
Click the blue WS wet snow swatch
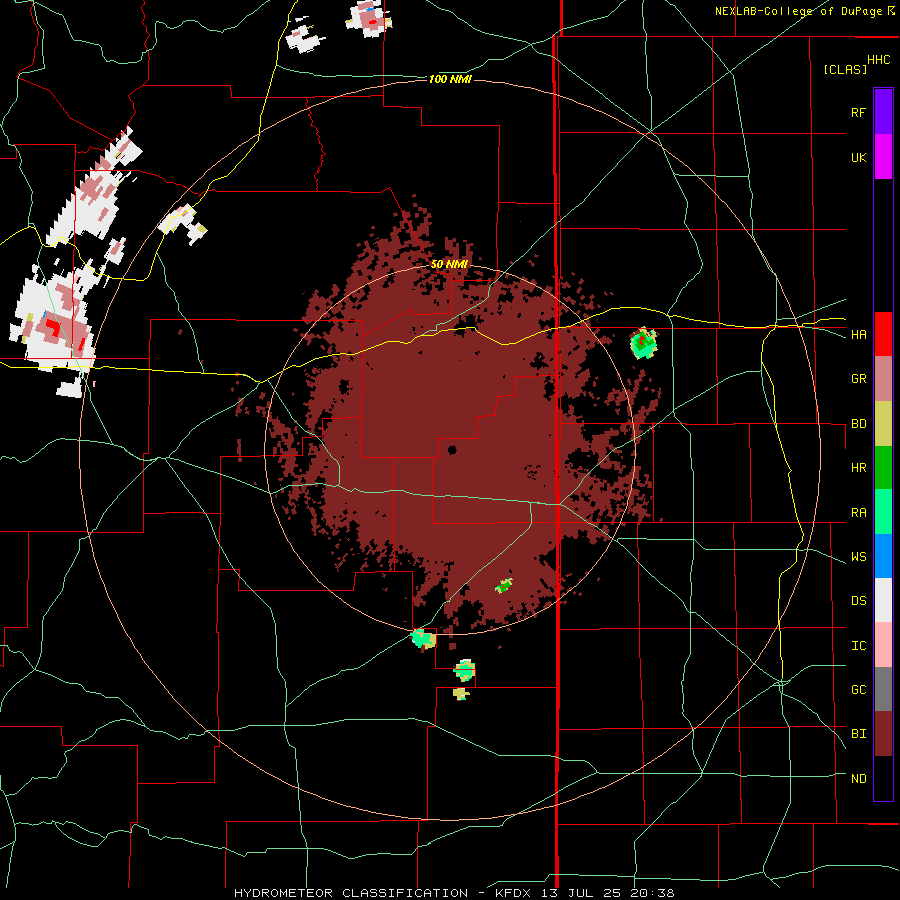pos(883,556)
